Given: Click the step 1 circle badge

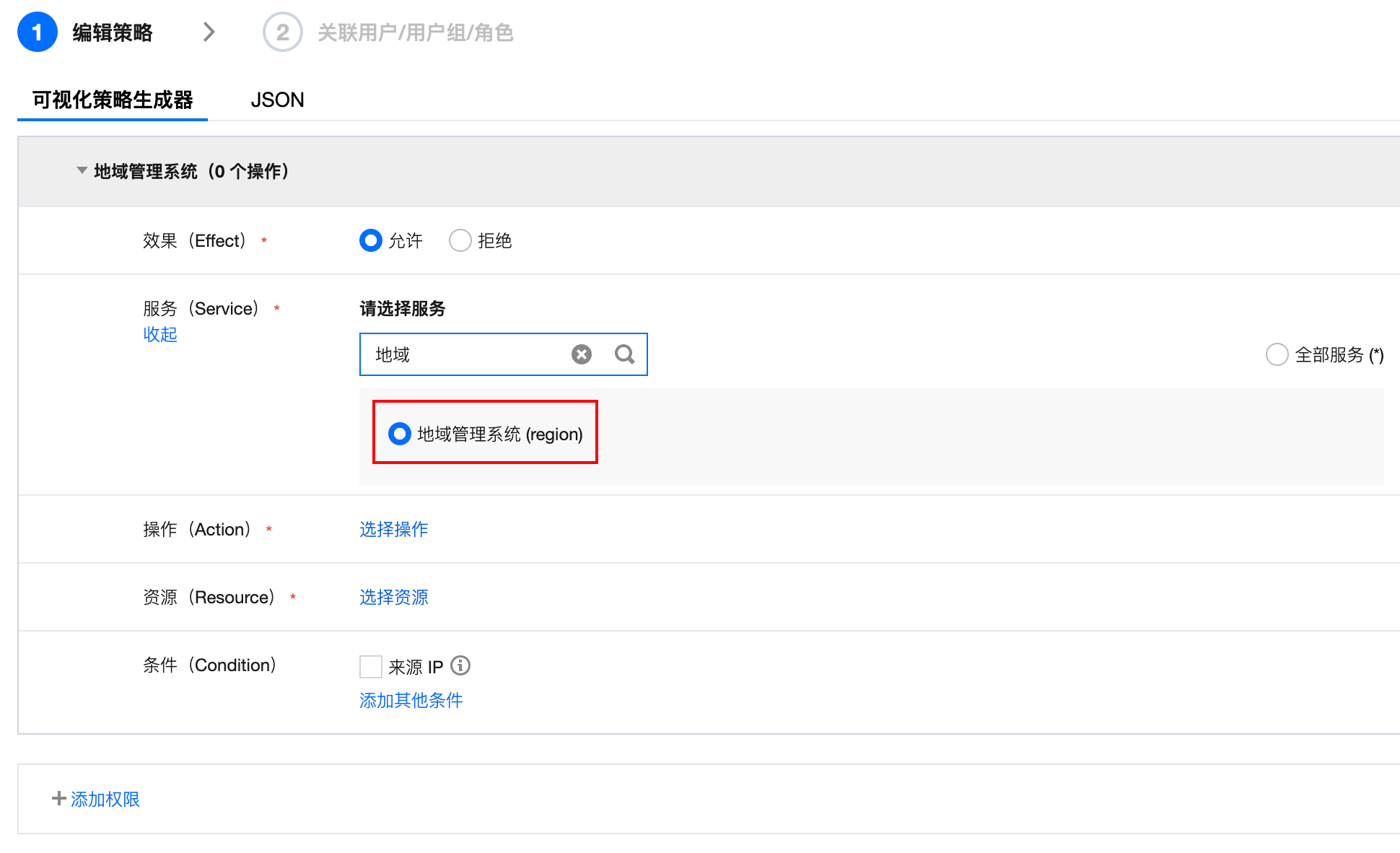Looking at the screenshot, I should click(38, 32).
